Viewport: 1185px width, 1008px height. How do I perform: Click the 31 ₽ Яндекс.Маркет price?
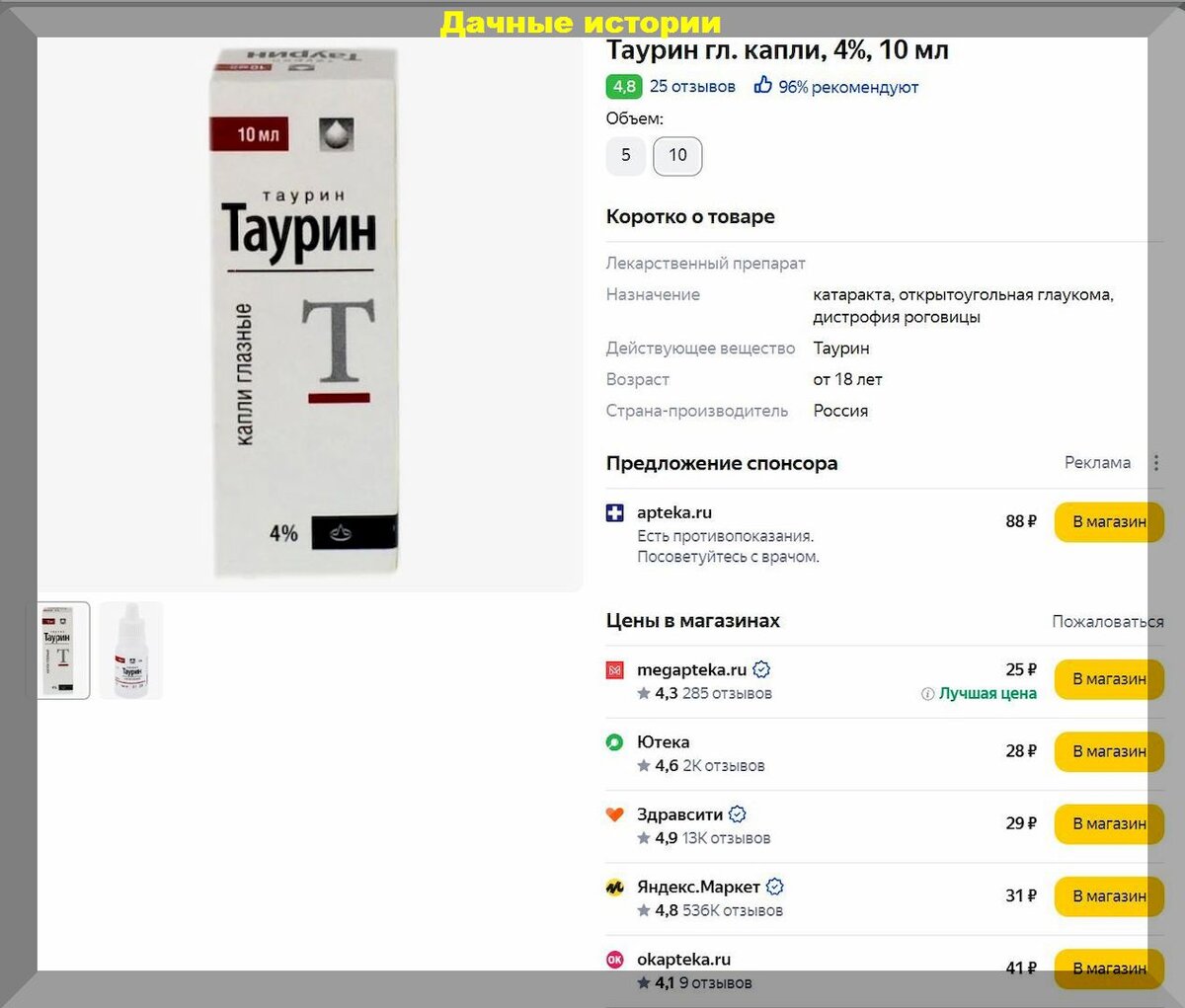[1021, 896]
